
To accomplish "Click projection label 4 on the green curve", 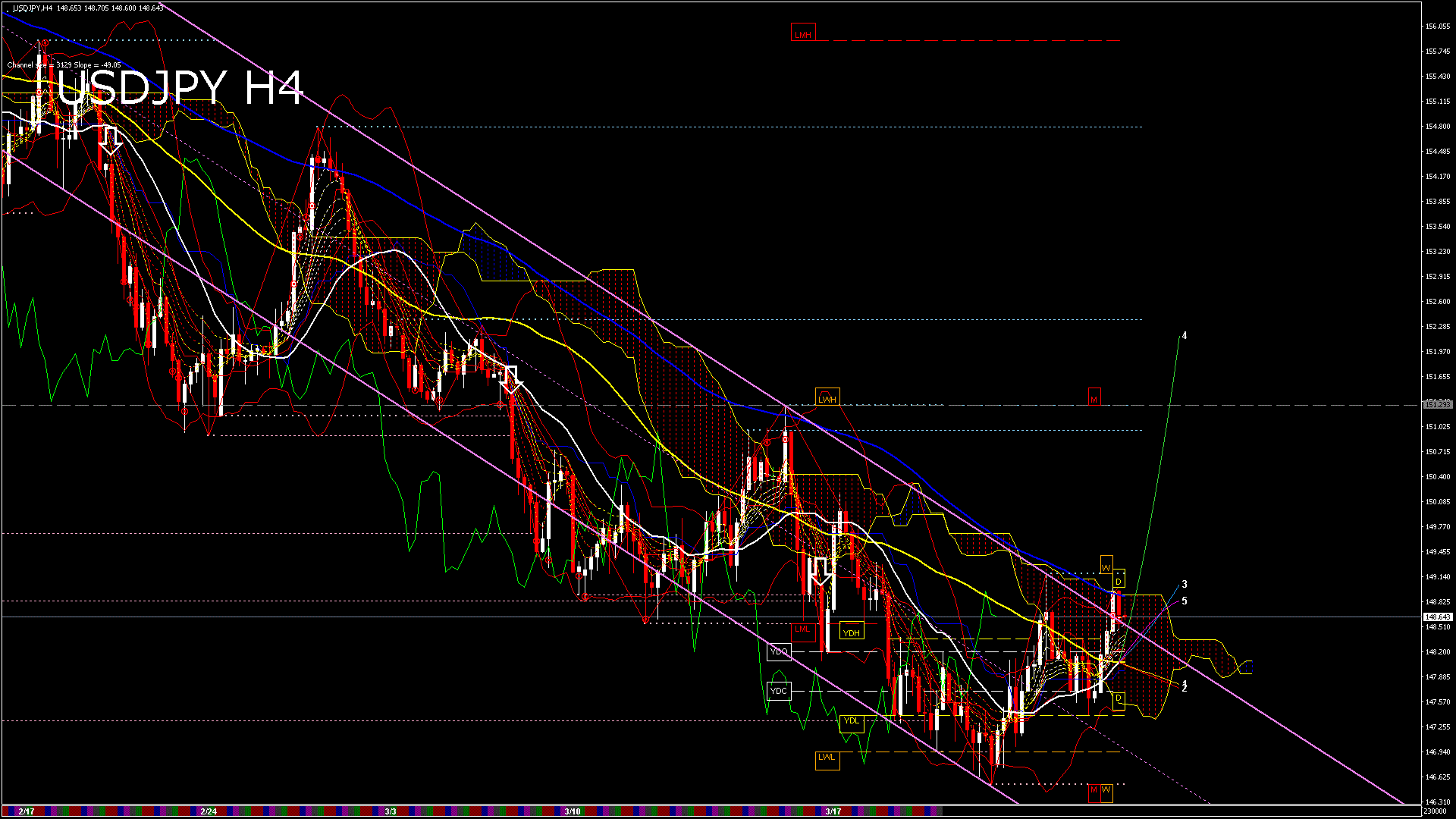I will point(1185,336).
